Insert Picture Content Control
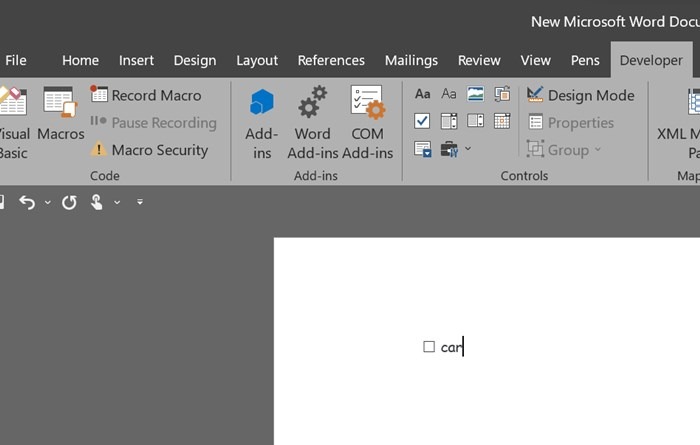Image resolution: width=700 pixels, height=445 pixels. [475, 94]
